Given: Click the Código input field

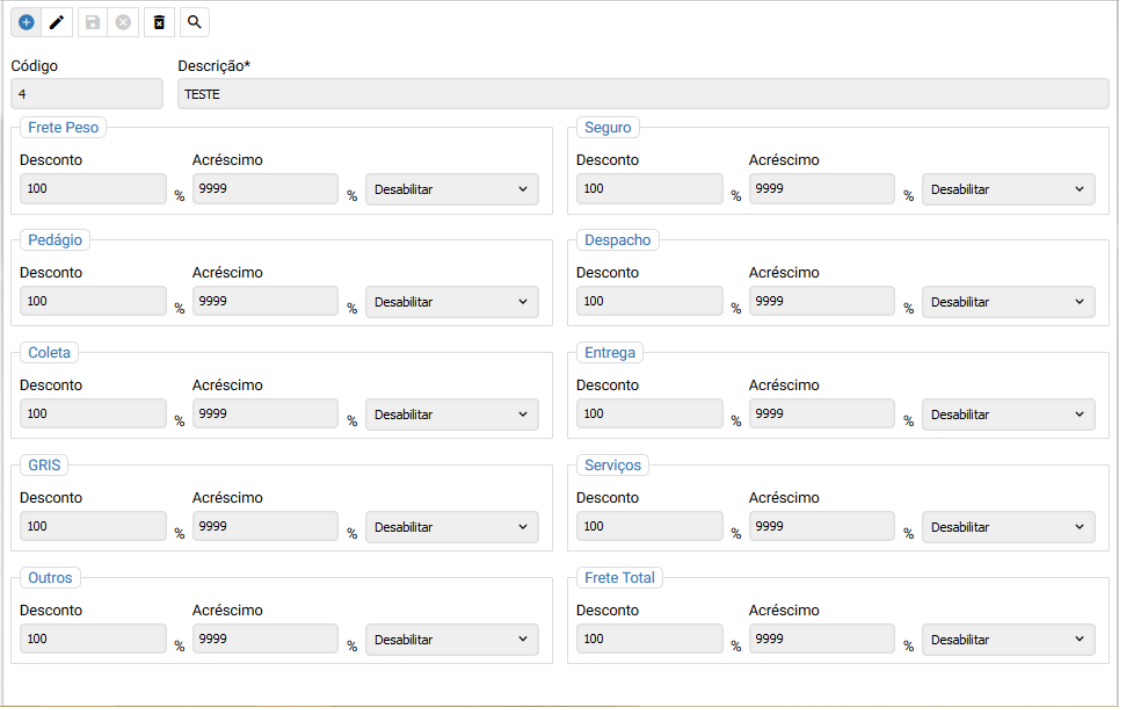Looking at the screenshot, I should [x=86, y=94].
